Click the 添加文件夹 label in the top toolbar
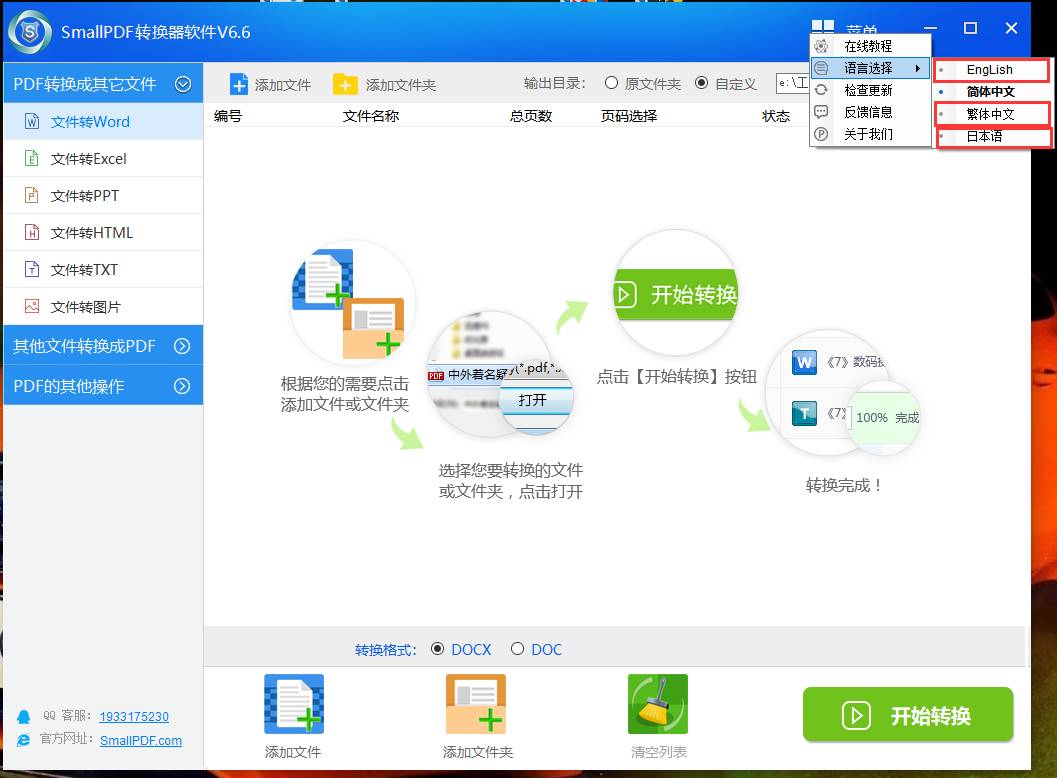 (400, 85)
